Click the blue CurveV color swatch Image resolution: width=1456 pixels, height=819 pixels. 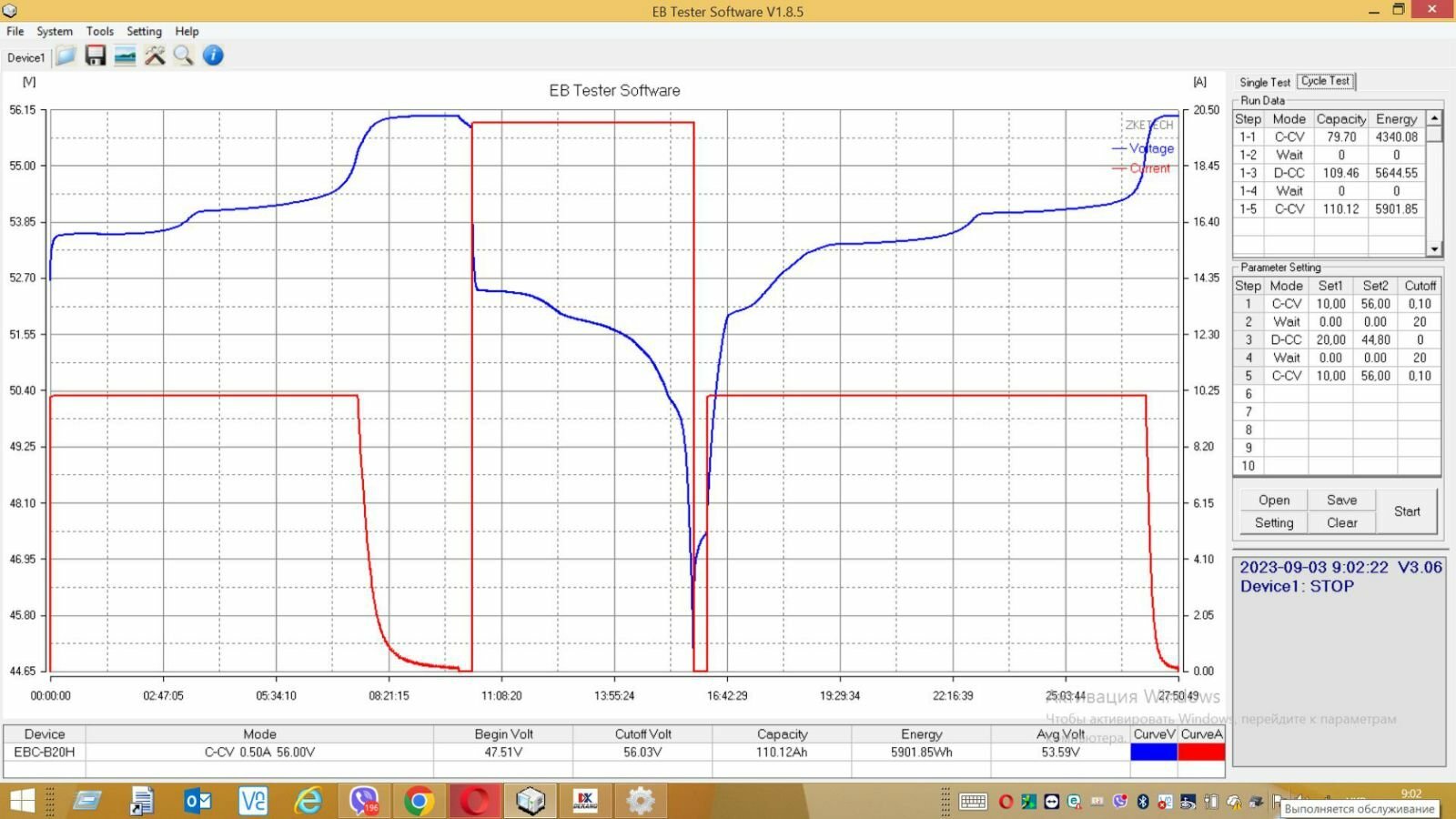click(x=1154, y=753)
